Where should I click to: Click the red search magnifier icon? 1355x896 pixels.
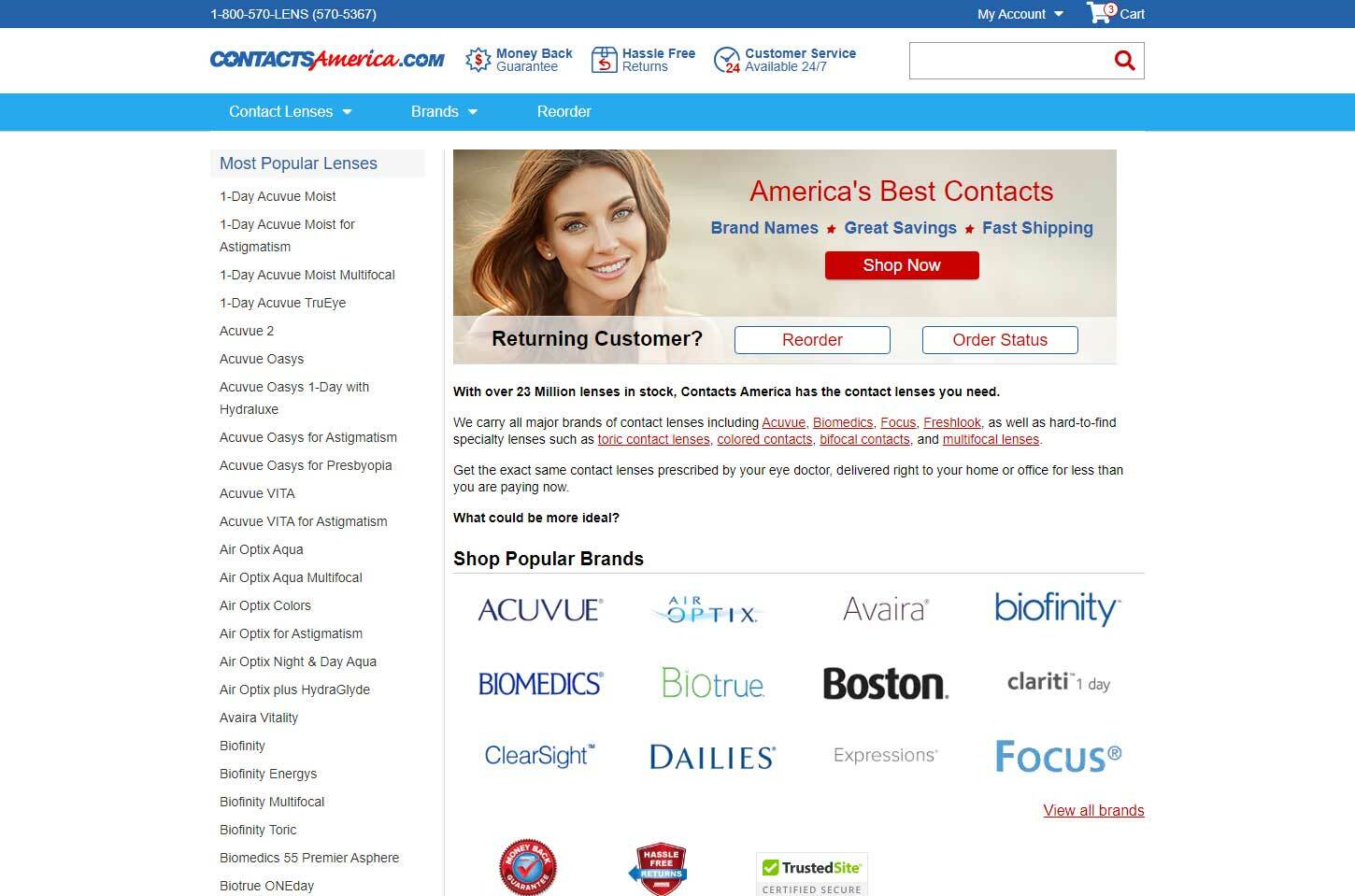1124,61
